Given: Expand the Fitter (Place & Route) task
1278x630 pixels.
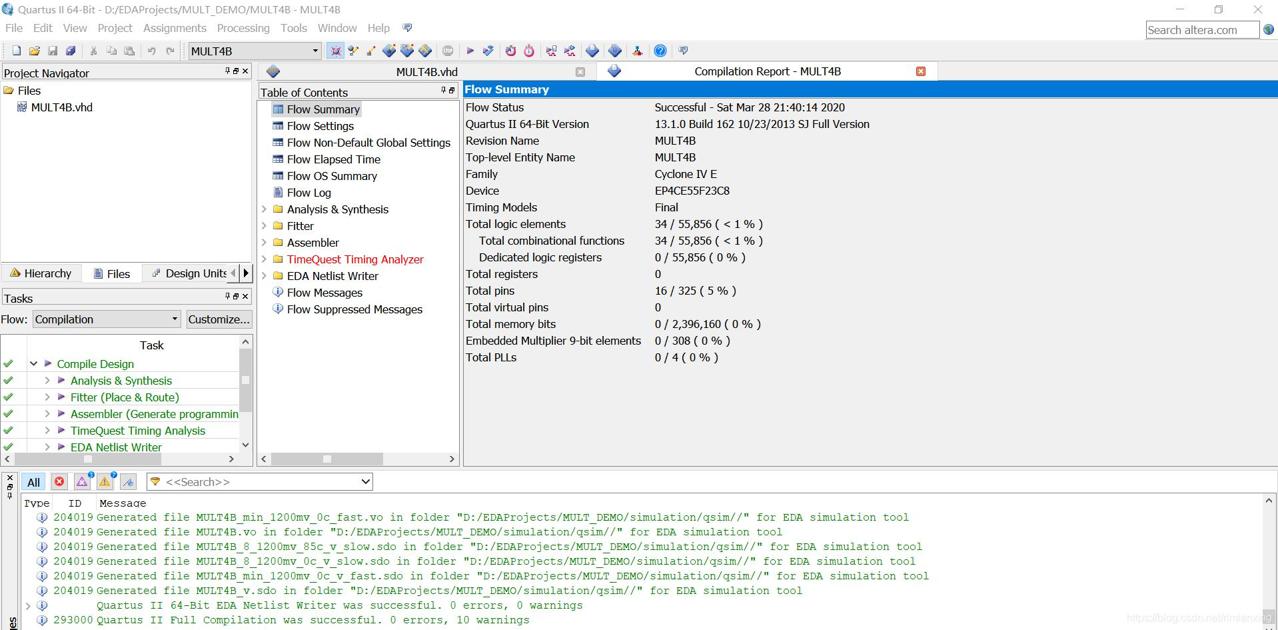Looking at the screenshot, I should point(47,398).
